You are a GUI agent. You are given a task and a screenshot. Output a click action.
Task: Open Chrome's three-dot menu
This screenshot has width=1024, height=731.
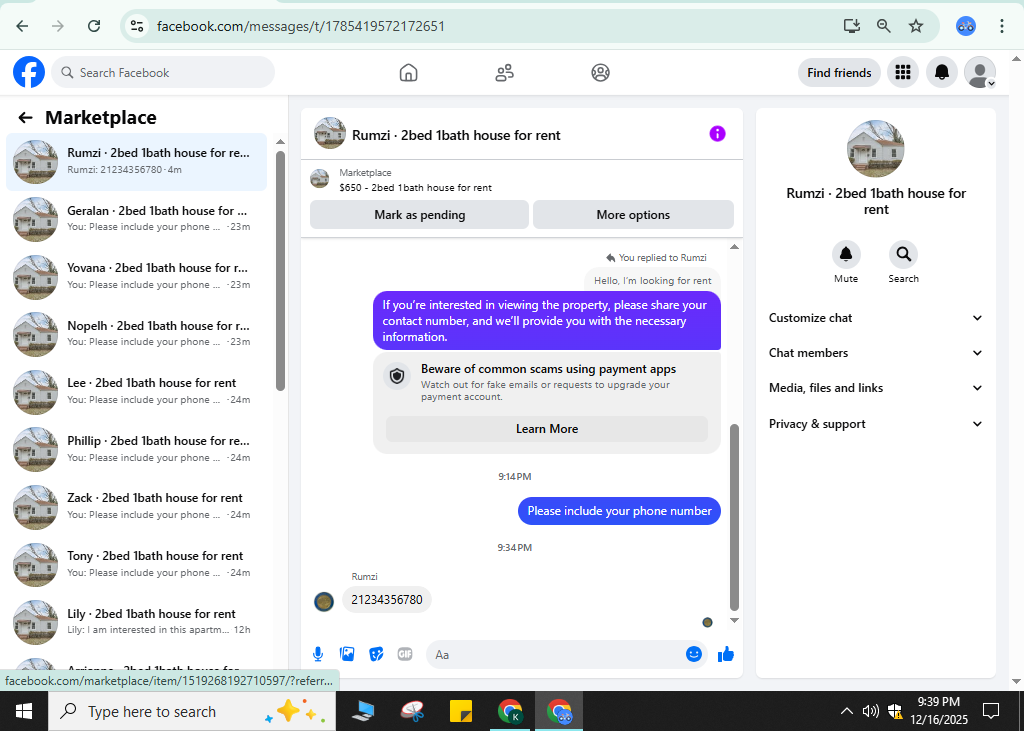pos(1001,26)
